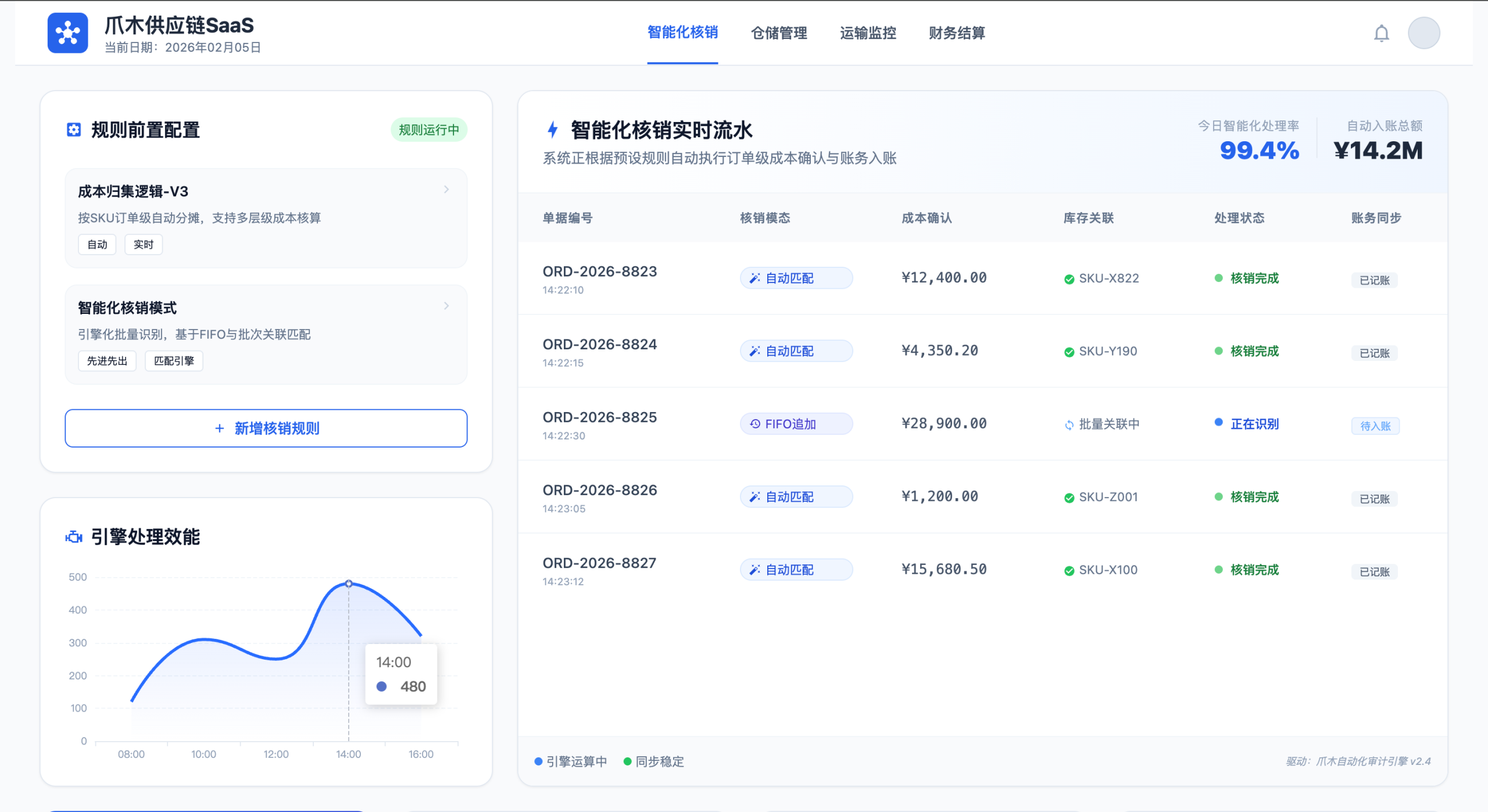This screenshot has height=812, width=1488.
Task: Click the 新增核销规则 button
Action: (266, 428)
